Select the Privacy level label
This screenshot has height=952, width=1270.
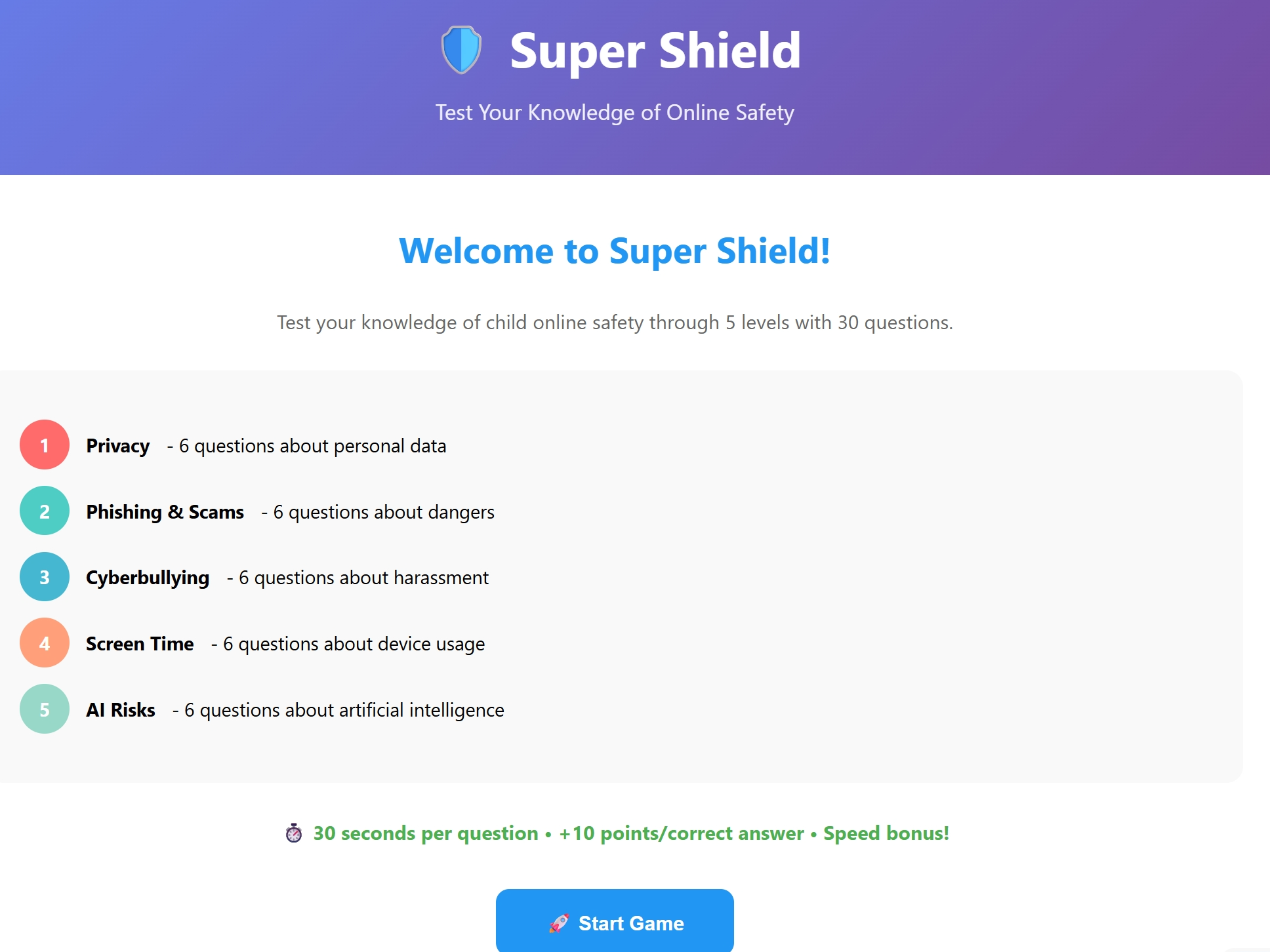pyautogui.click(x=117, y=446)
